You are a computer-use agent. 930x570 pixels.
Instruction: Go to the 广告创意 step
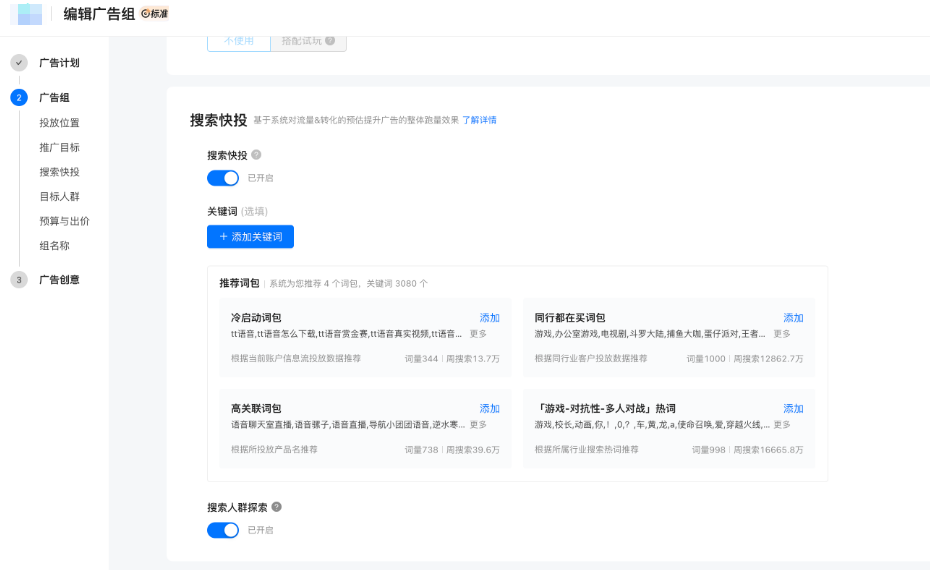click(59, 280)
